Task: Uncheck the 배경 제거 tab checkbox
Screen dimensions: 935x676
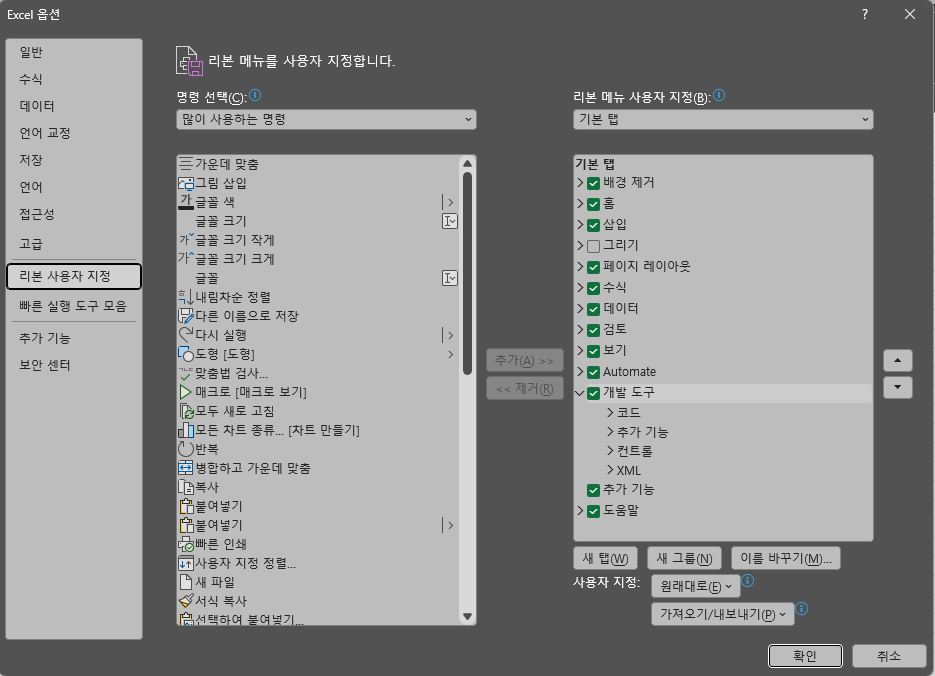Action: click(x=593, y=183)
